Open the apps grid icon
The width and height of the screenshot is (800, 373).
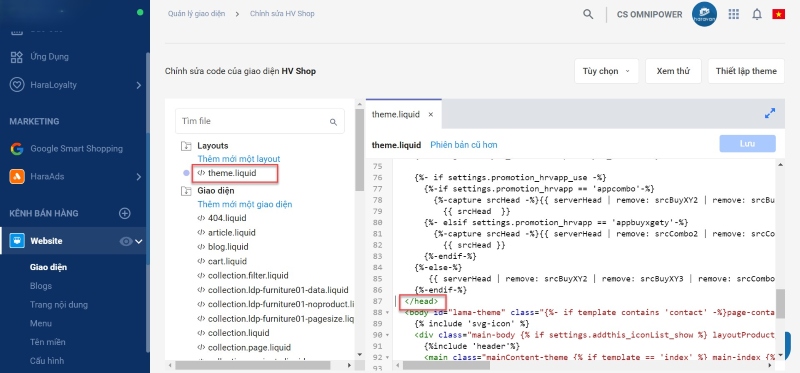point(734,14)
